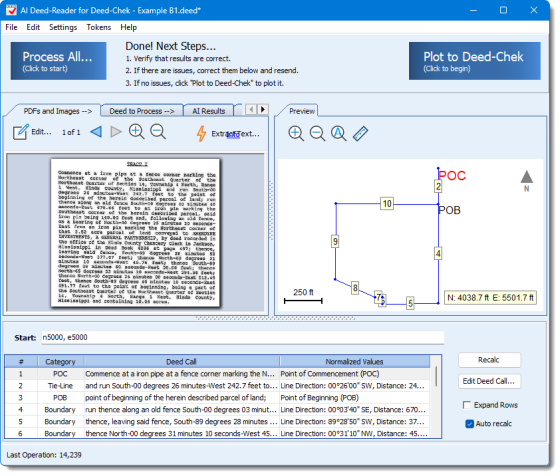Click the Normalized Values column header
Viewport: 560px width, 476px height.
pyautogui.click(x=355, y=362)
